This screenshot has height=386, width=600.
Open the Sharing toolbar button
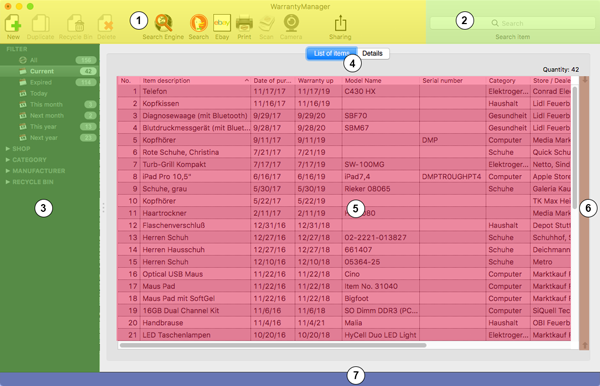(340, 23)
